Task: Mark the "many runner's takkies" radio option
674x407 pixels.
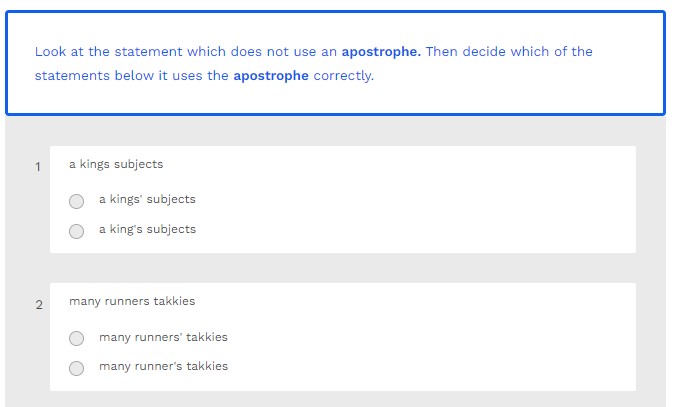Action: coord(77,367)
